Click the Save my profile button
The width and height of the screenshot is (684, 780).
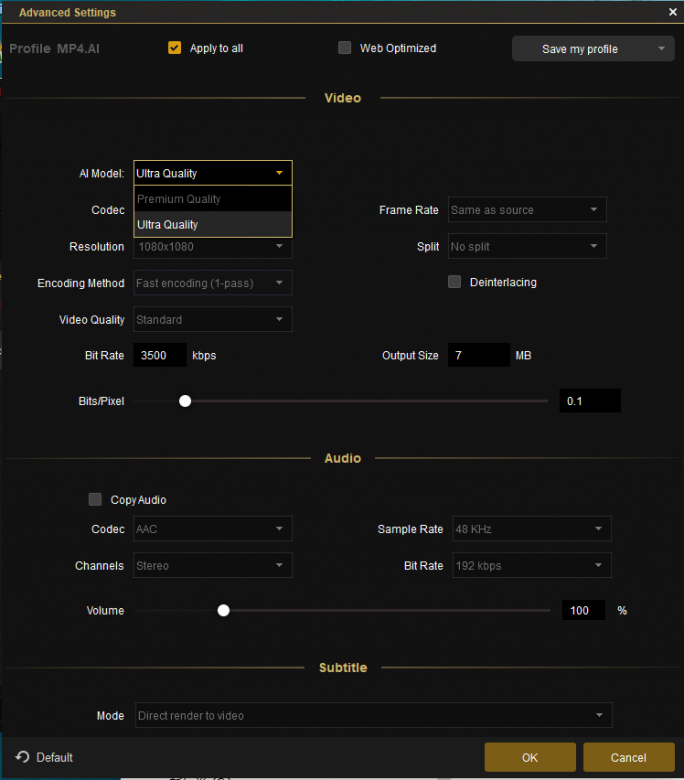click(580, 49)
